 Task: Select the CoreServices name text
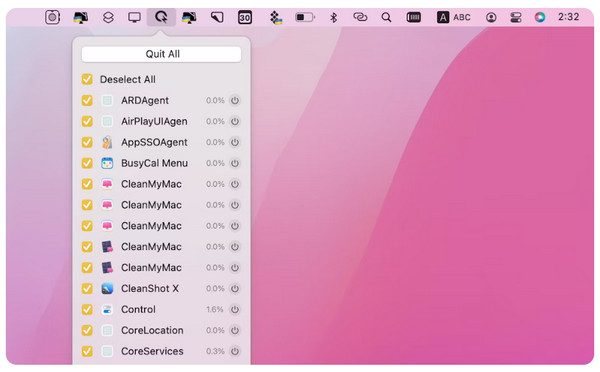pos(152,351)
